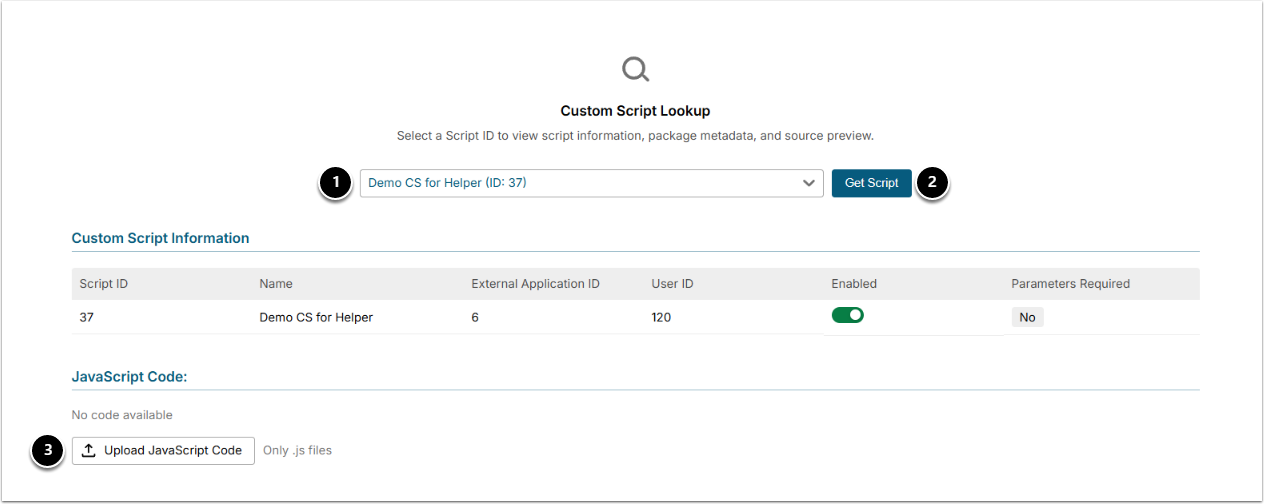Click the Script ID column header
This screenshot has width=1264, height=504.
pos(104,284)
